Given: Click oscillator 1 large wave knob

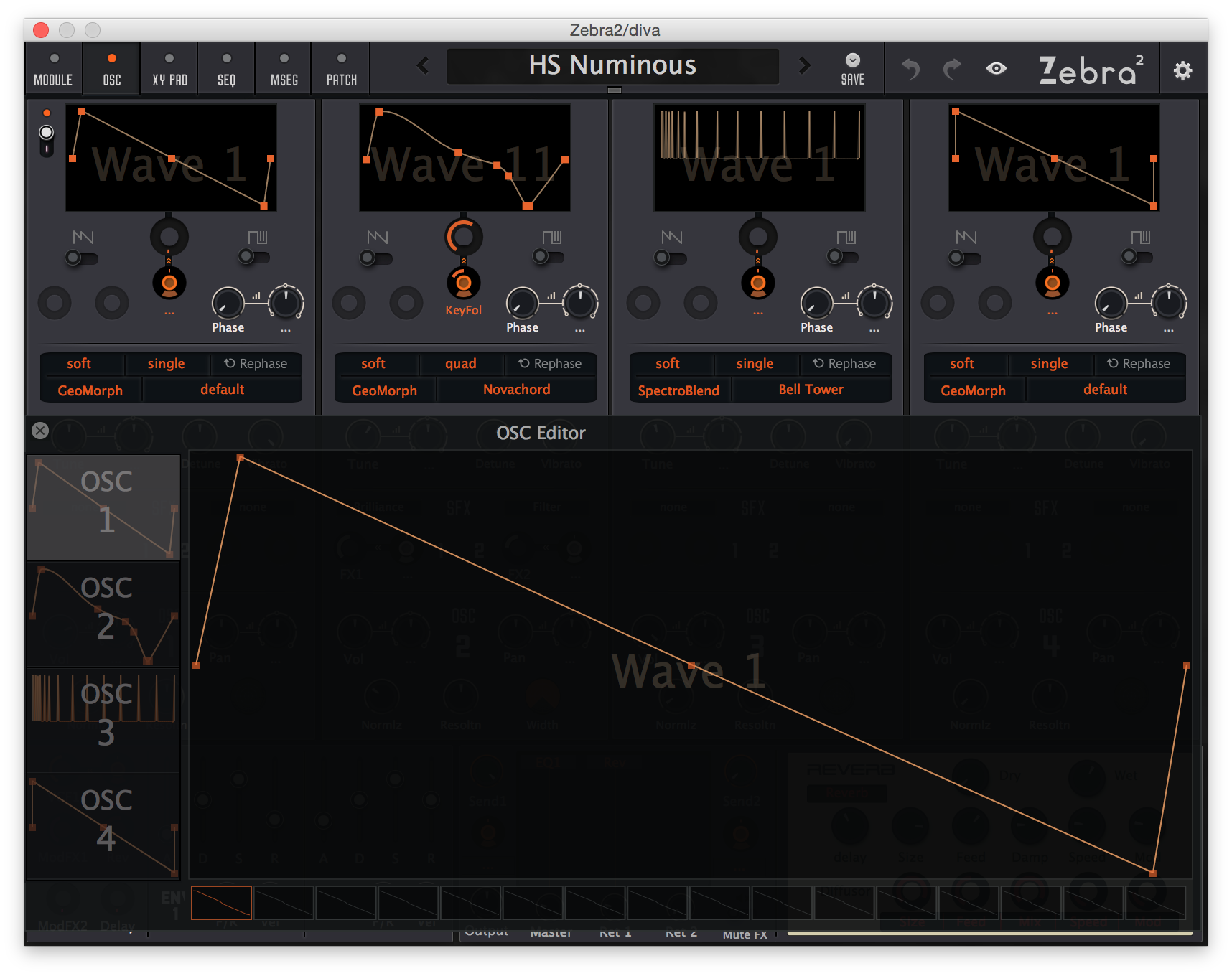Looking at the screenshot, I should [169, 237].
